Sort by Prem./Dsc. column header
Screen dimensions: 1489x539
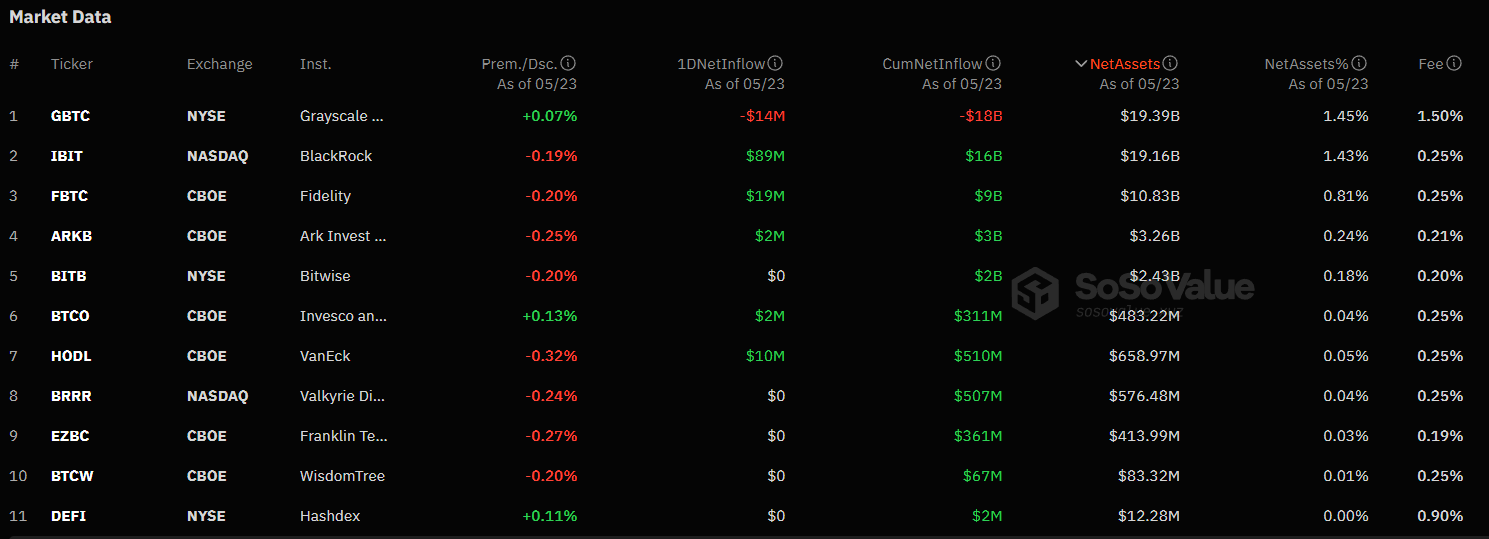(x=519, y=64)
